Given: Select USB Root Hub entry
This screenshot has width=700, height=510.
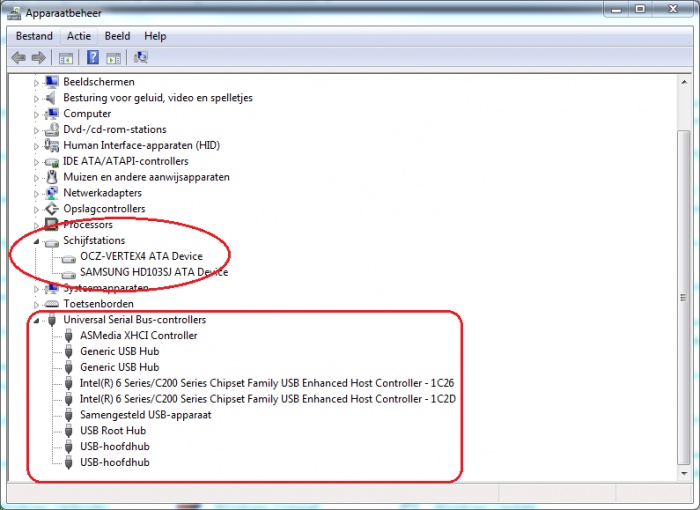Looking at the screenshot, I should tap(113, 431).
